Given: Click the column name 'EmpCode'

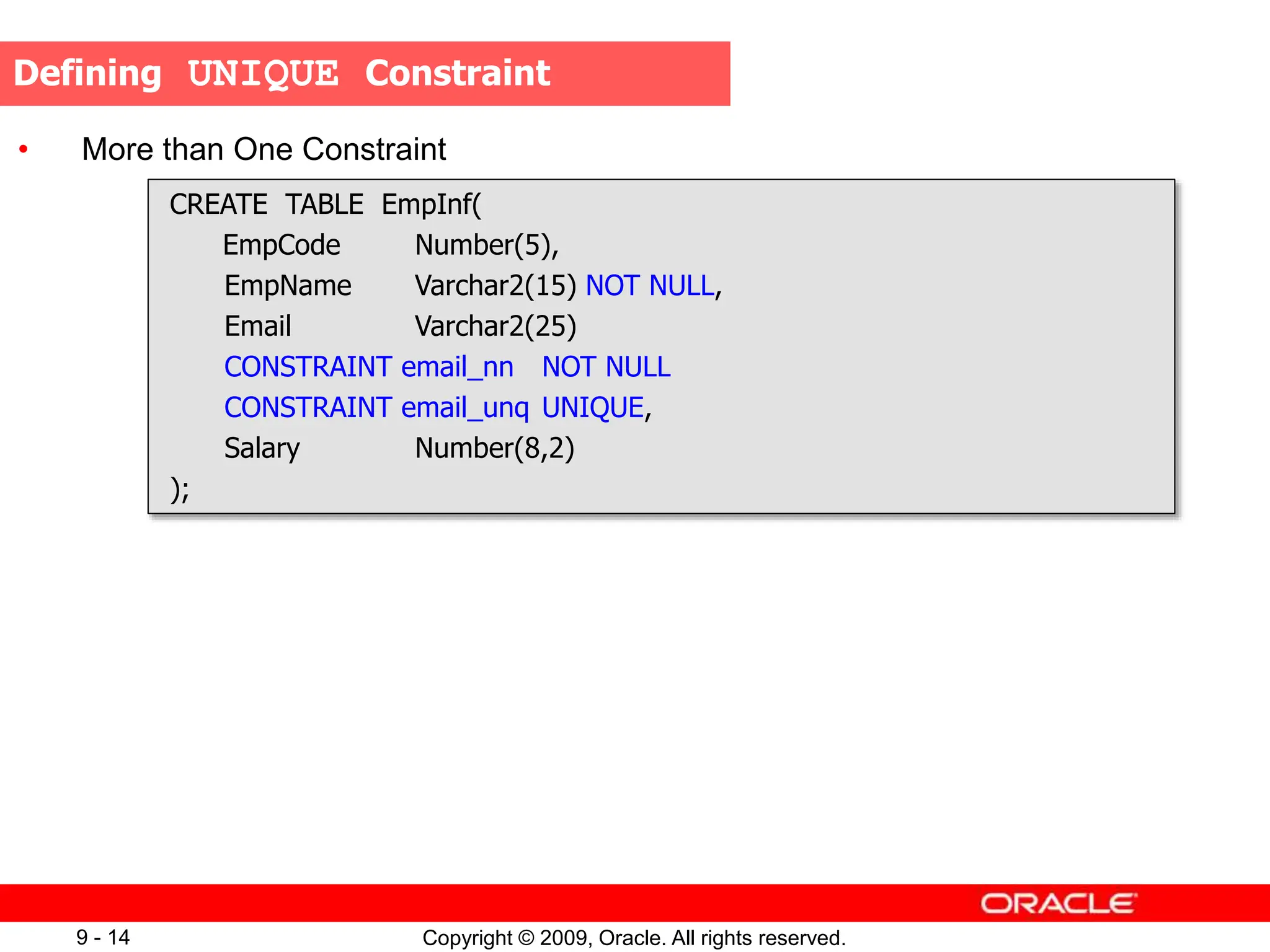Looking at the screenshot, I should click(x=282, y=245).
